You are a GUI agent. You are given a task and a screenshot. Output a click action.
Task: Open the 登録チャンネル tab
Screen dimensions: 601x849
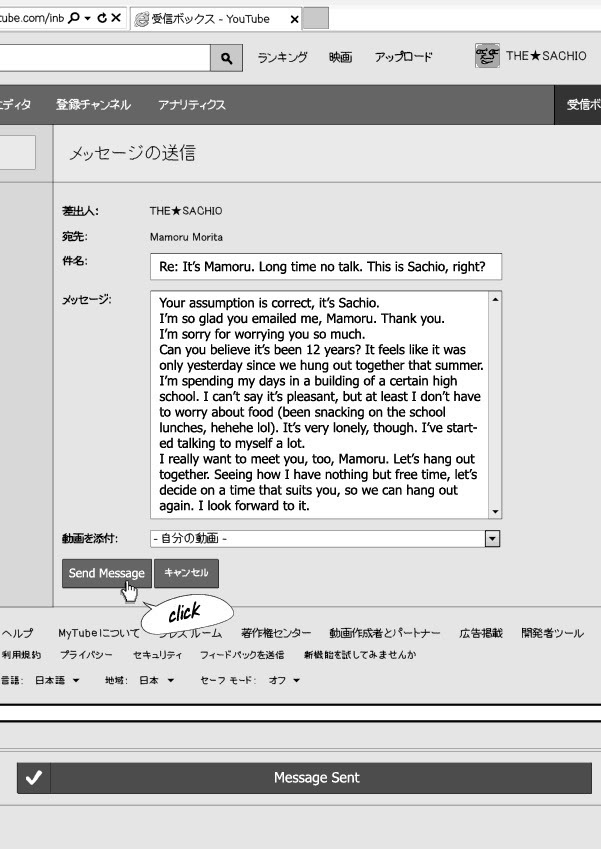(93, 104)
